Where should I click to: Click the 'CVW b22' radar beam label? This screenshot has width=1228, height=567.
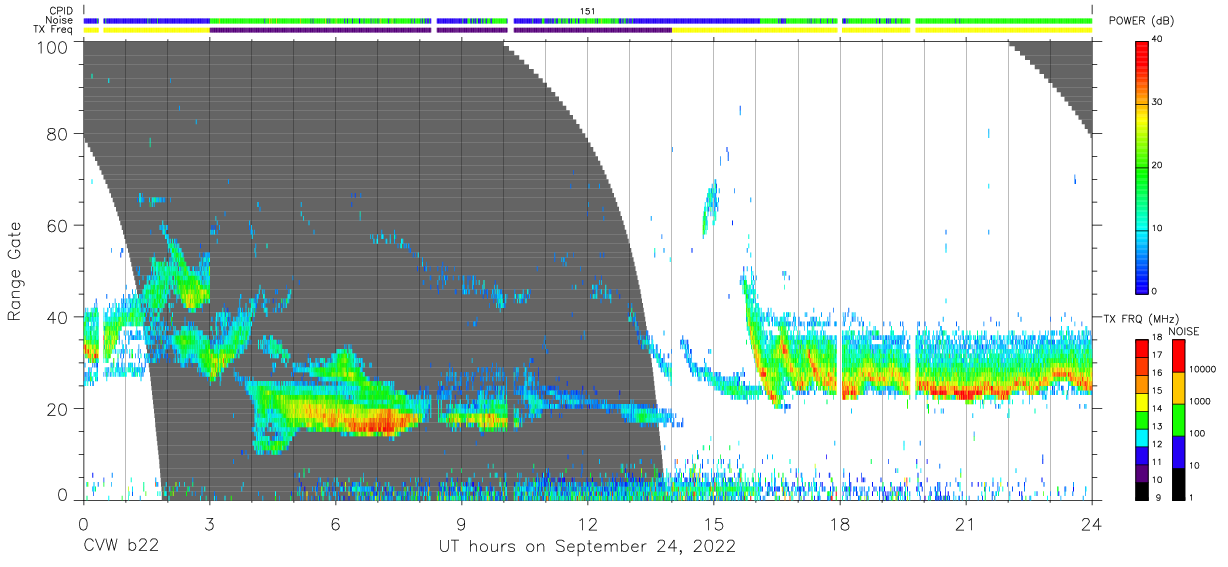pyautogui.click(x=121, y=547)
